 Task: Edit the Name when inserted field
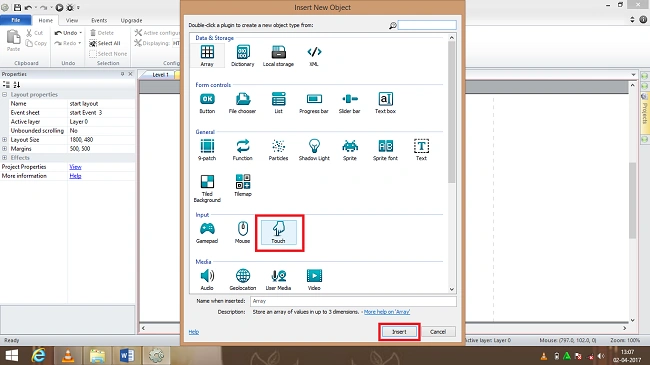click(x=353, y=301)
